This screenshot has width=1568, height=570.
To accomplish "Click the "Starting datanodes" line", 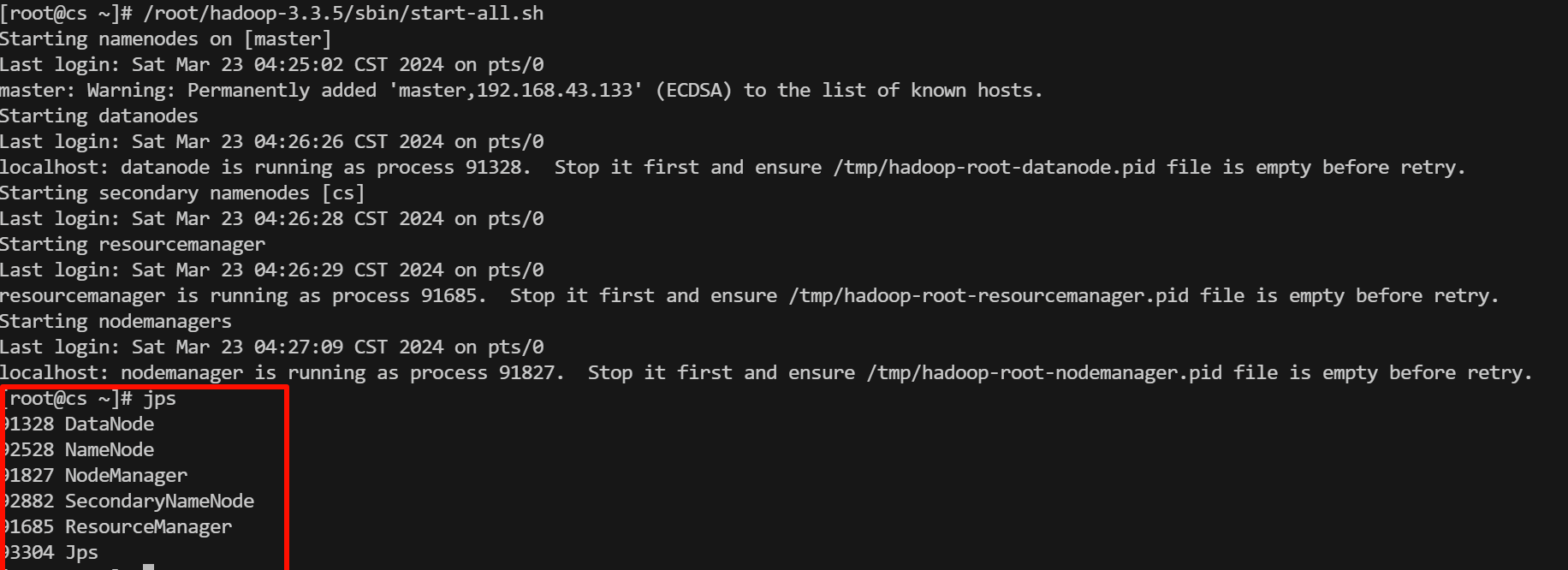I will (x=99, y=116).
